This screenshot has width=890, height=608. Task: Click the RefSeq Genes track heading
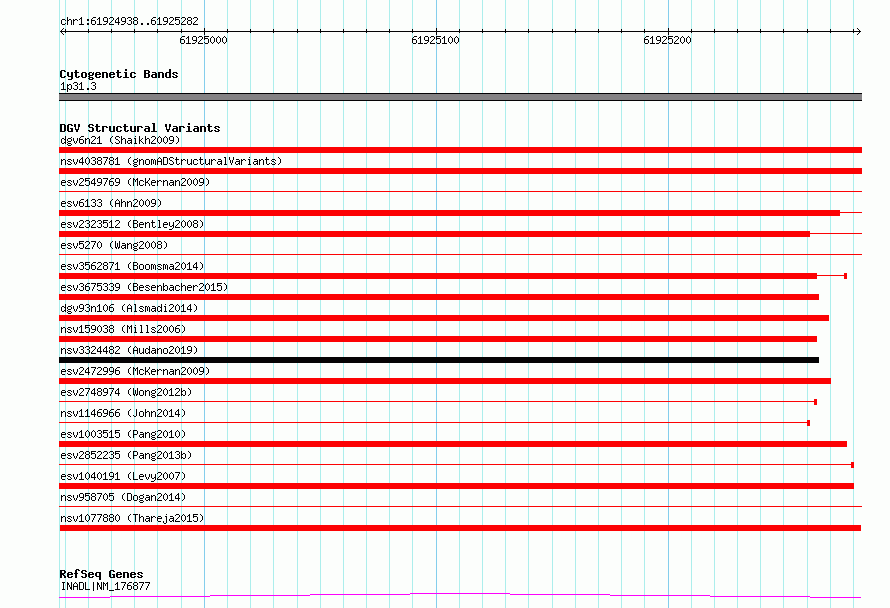coord(101,574)
